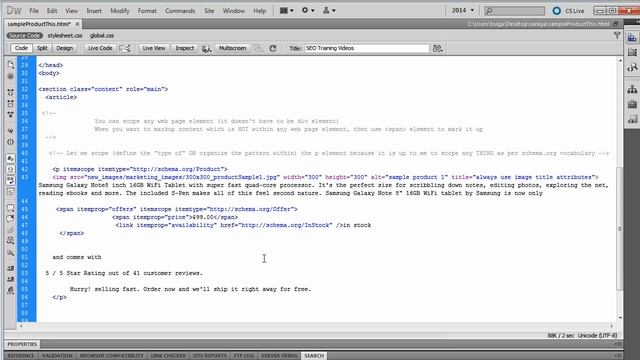Click the scroll-right arrow of the horizontal scrollbar
640x360 pixels.
(x=611, y=326)
